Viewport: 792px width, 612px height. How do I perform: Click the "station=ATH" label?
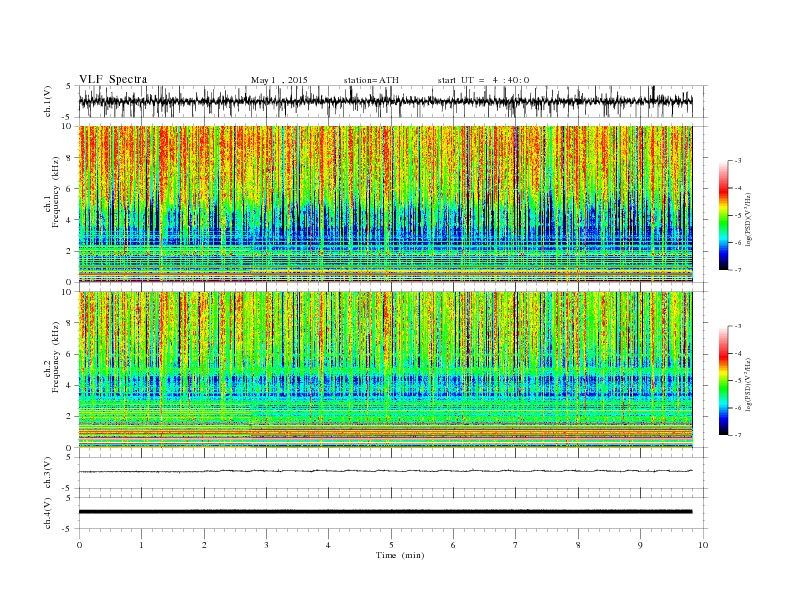pyautogui.click(x=371, y=80)
